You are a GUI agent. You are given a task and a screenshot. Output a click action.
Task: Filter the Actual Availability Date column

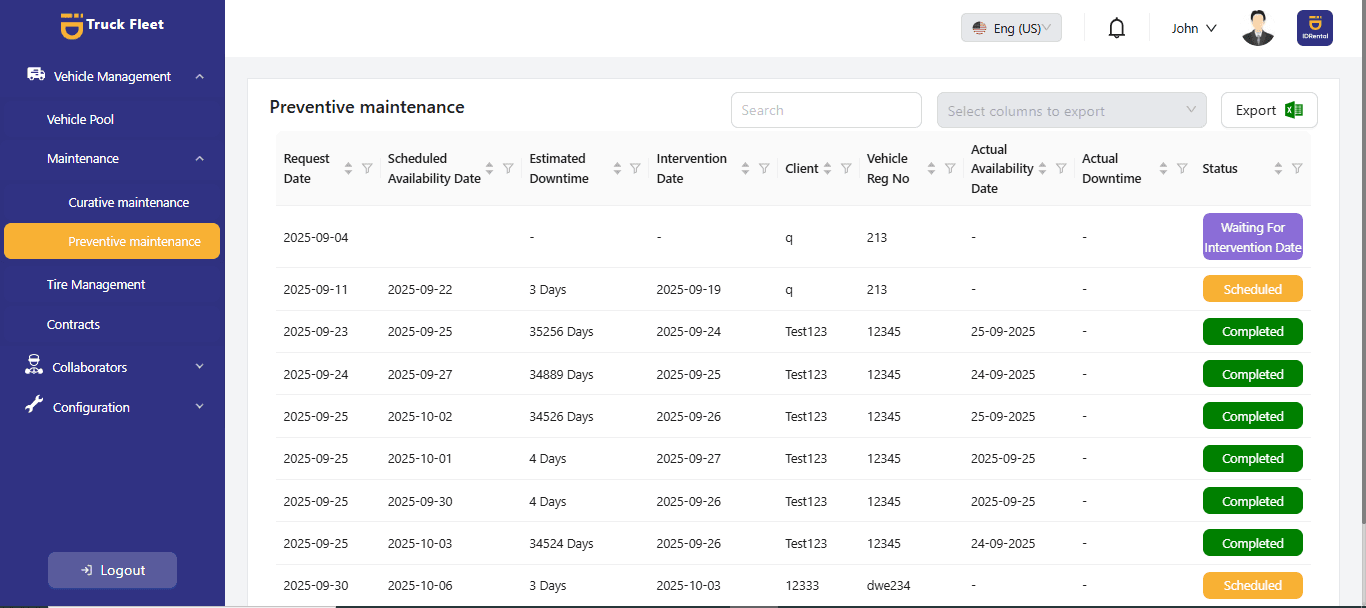(1061, 168)
